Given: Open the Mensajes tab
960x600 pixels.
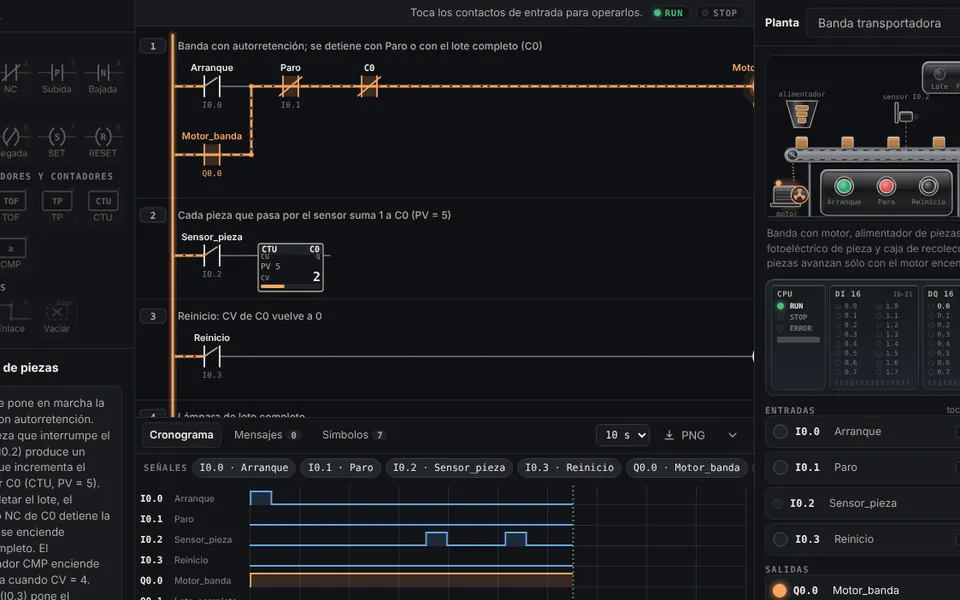Looking at the screenshot, I should click(x=266, y=435).
